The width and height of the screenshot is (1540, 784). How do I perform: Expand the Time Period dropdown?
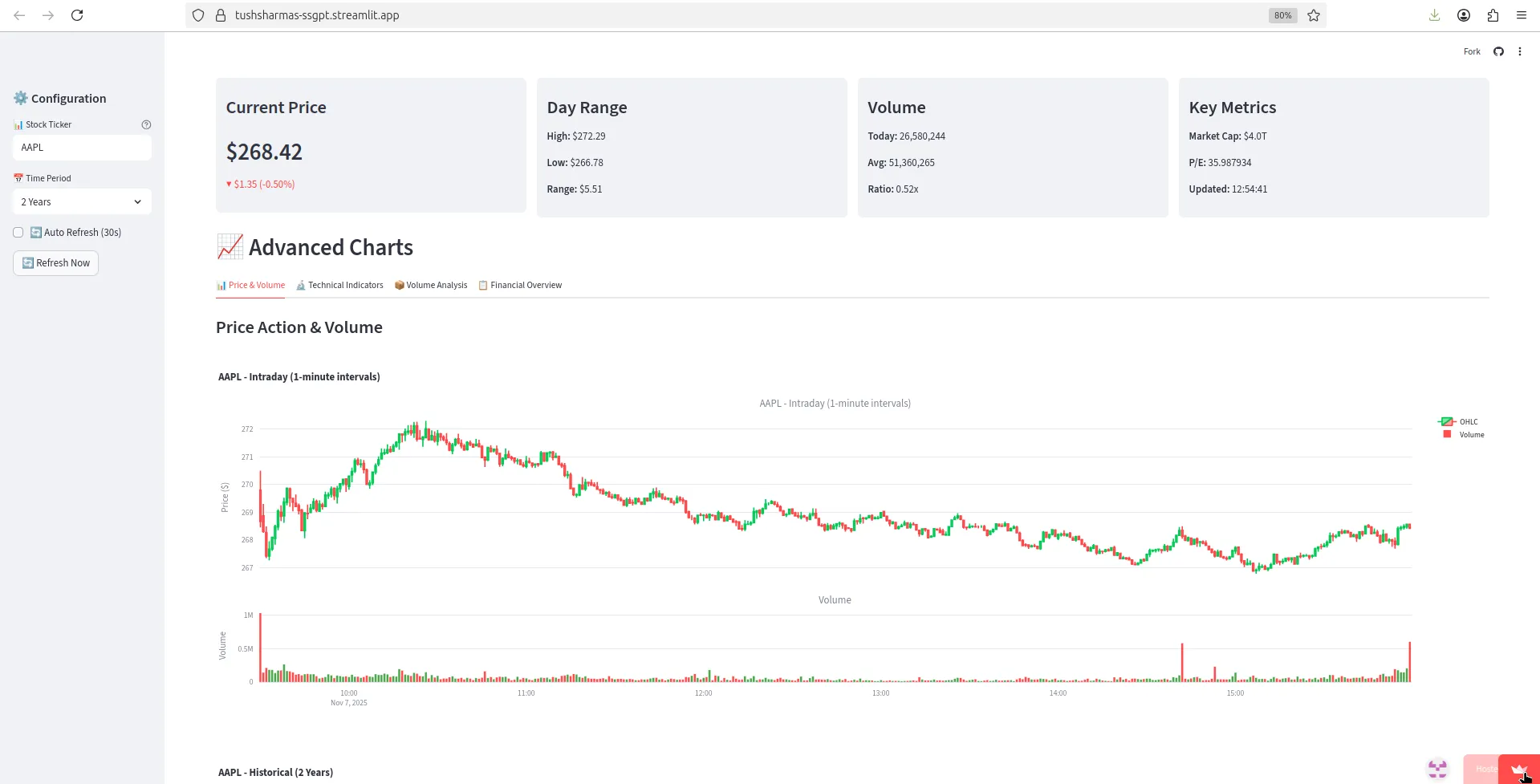[82, 202]
